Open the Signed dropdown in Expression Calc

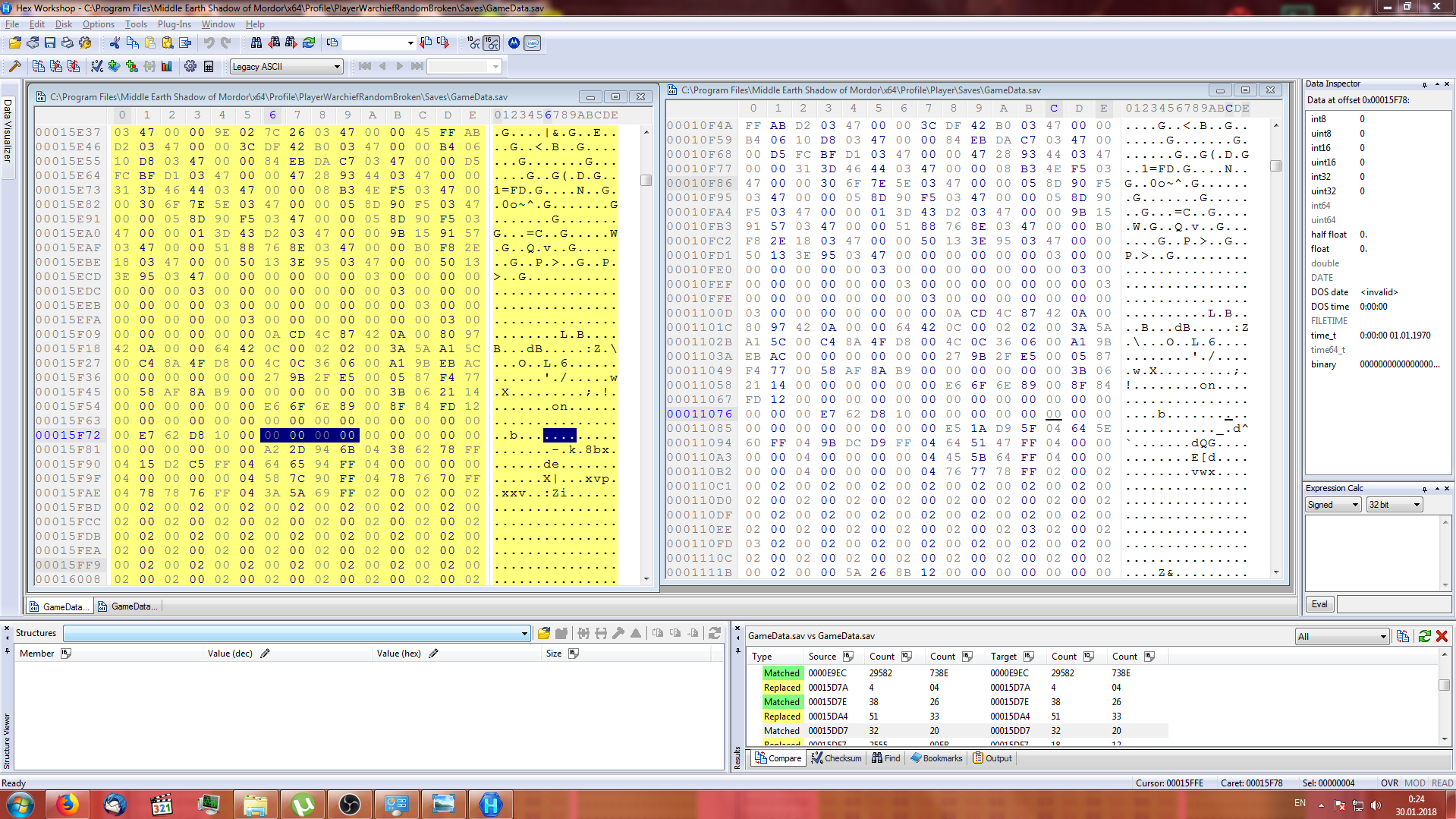(1333, 505)
